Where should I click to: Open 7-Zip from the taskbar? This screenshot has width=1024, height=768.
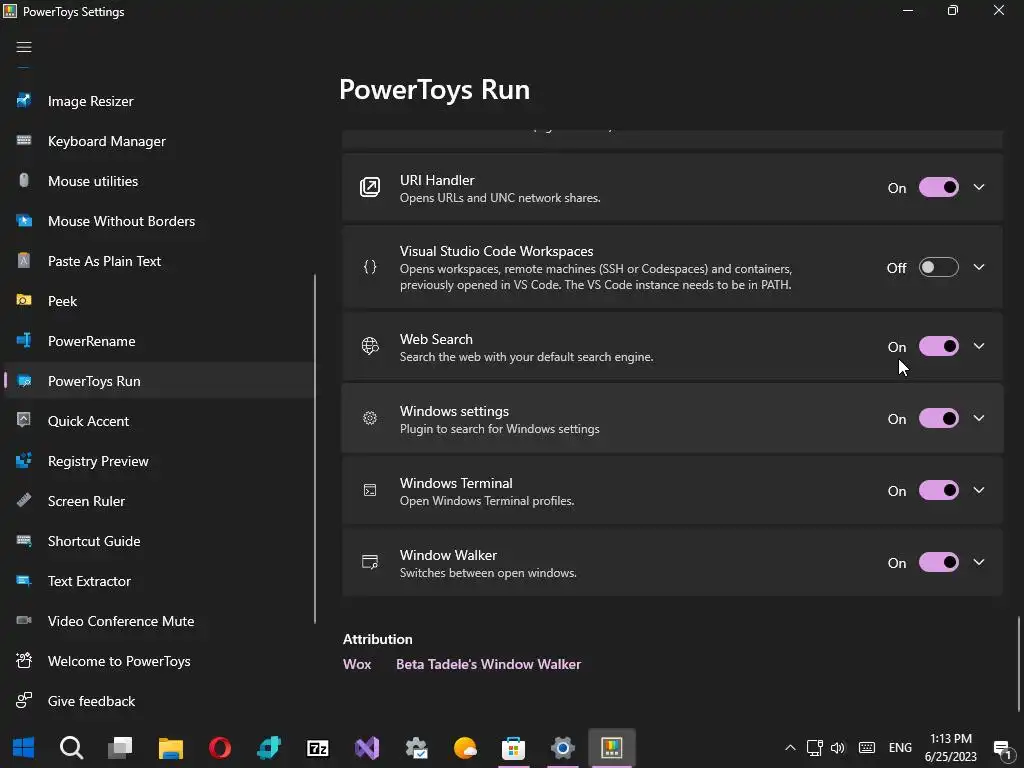coord(318,748)
